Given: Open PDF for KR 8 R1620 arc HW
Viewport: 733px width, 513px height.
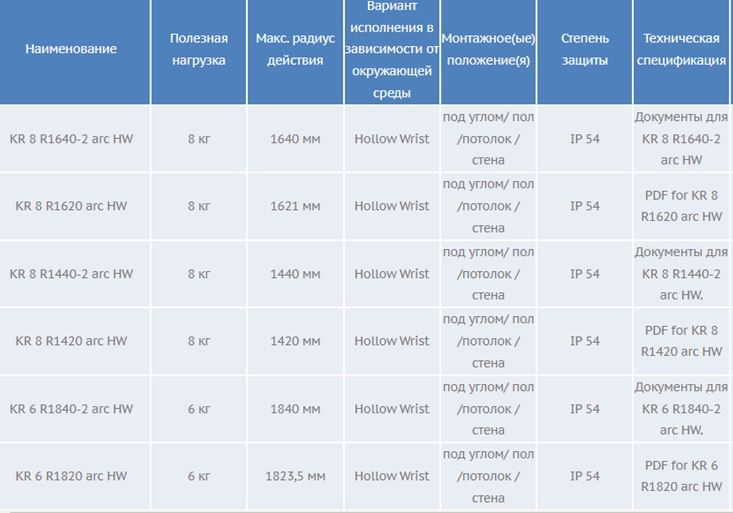Looking at the screenshot, I should coord(683,206).
